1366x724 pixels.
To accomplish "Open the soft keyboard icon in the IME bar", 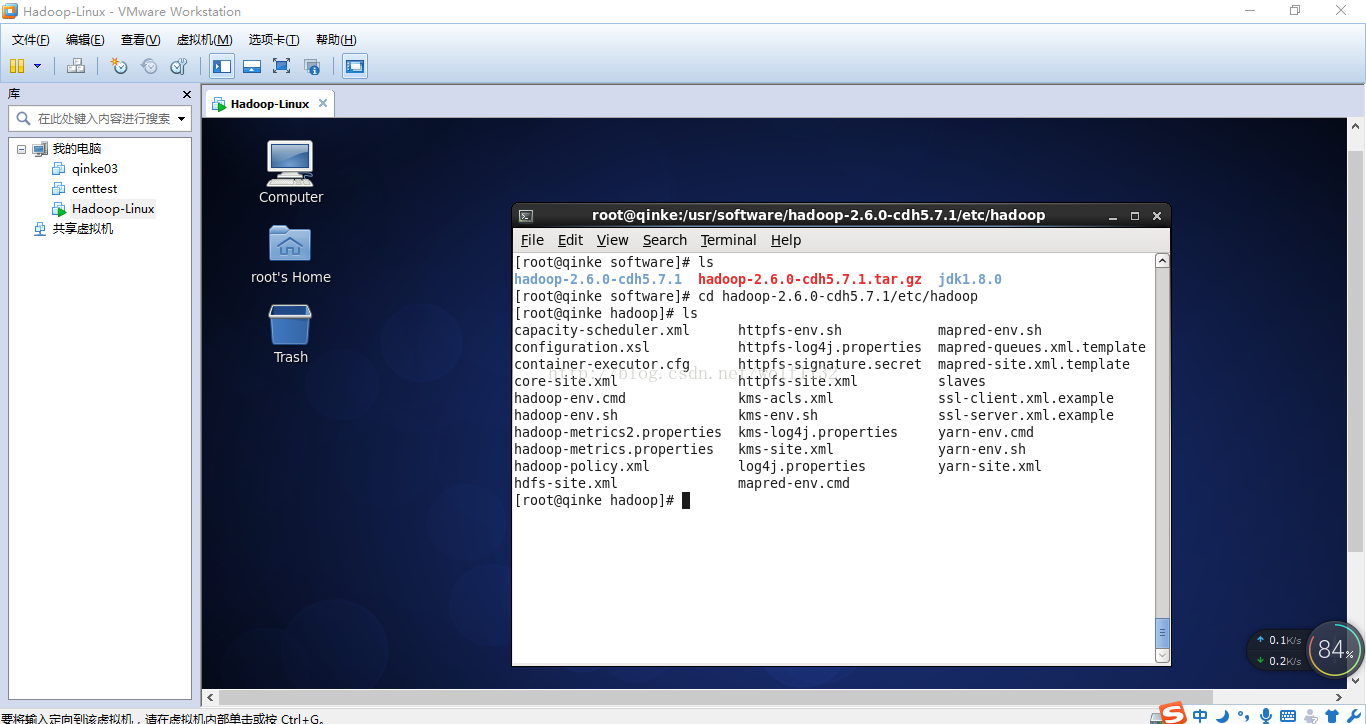I will point(1288,715).
